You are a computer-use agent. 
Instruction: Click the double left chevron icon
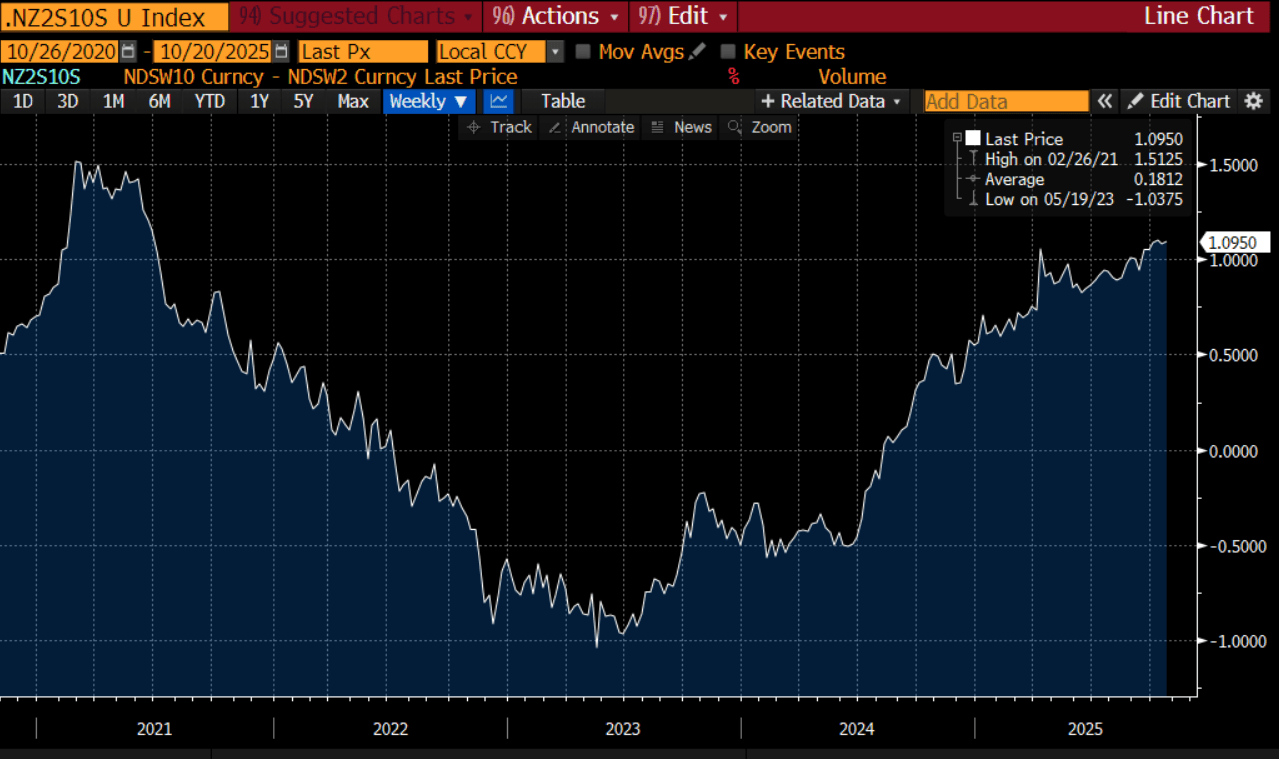click(1105, 101)
